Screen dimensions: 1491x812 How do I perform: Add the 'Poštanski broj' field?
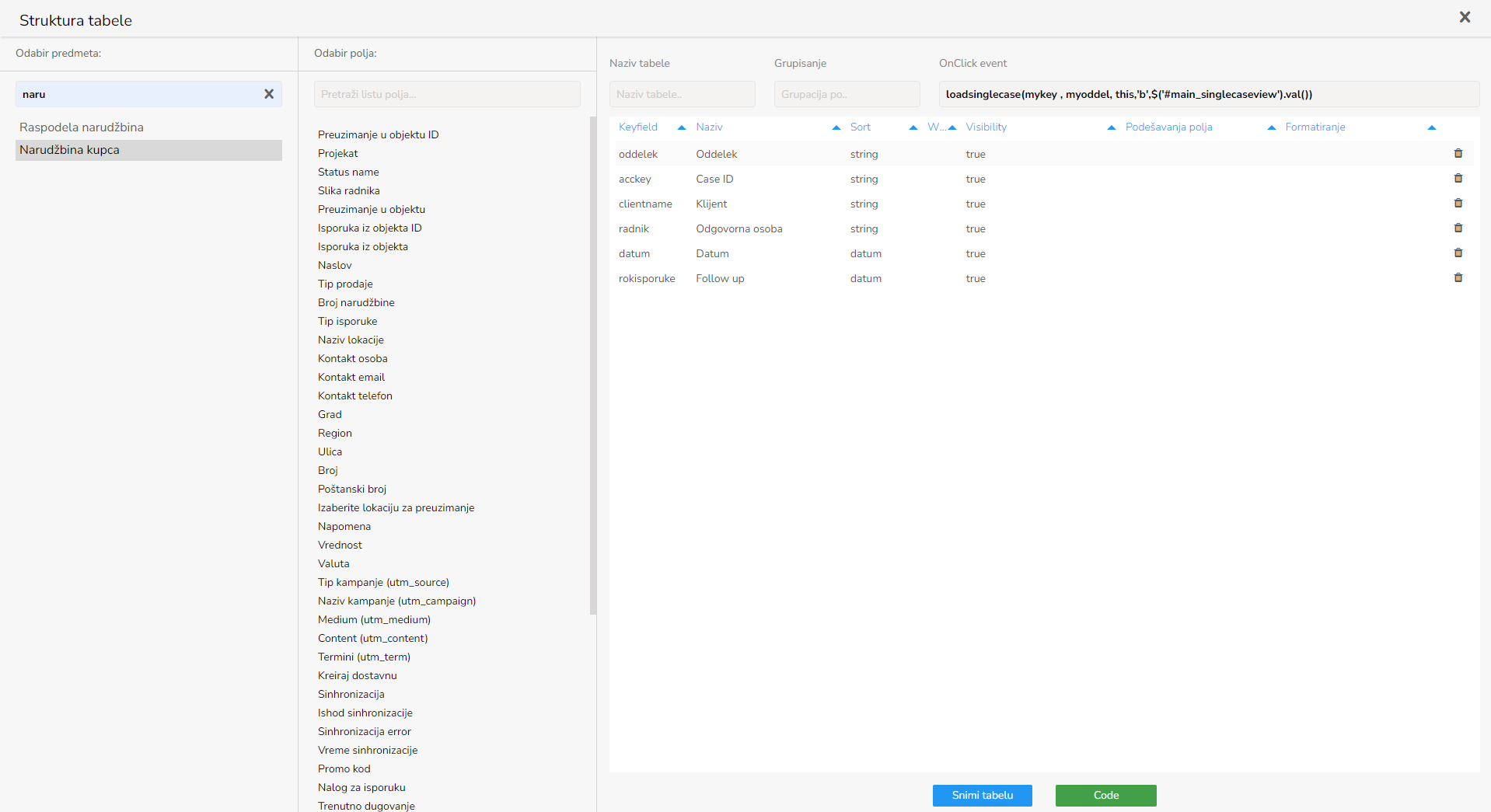(x=352, y=490)
